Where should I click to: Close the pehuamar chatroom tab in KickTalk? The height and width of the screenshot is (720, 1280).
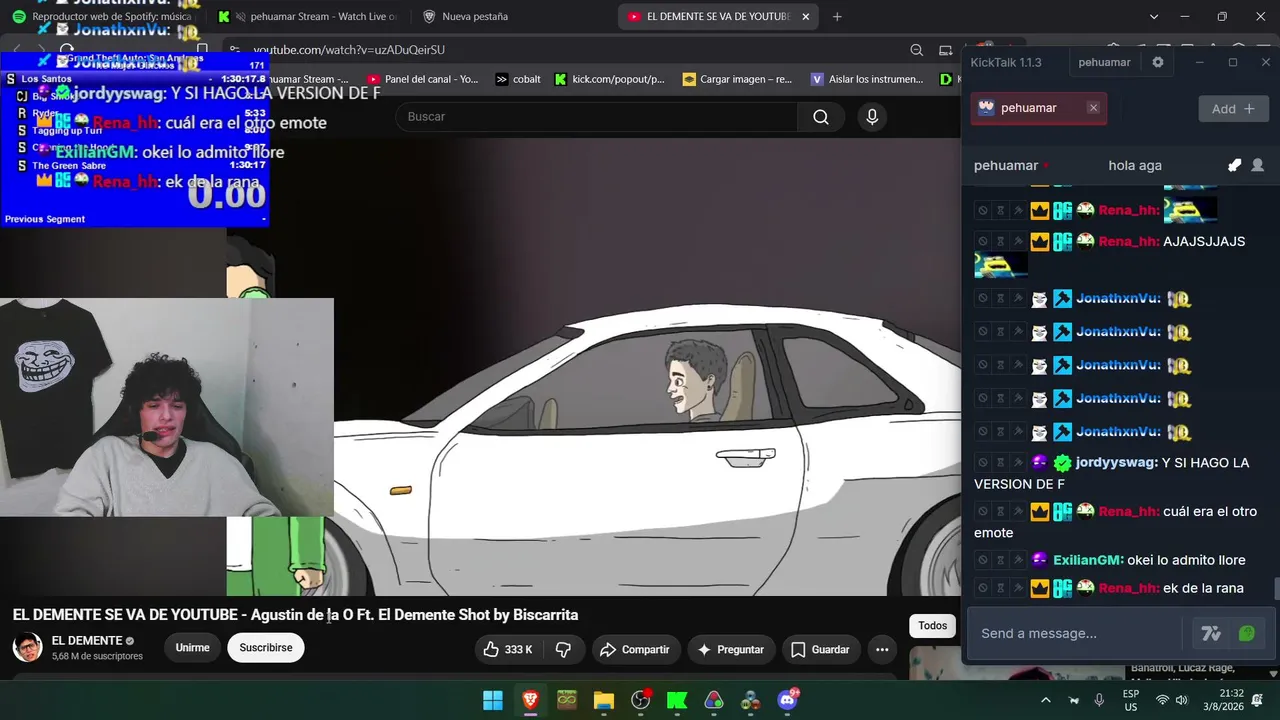click(1093, 108)
